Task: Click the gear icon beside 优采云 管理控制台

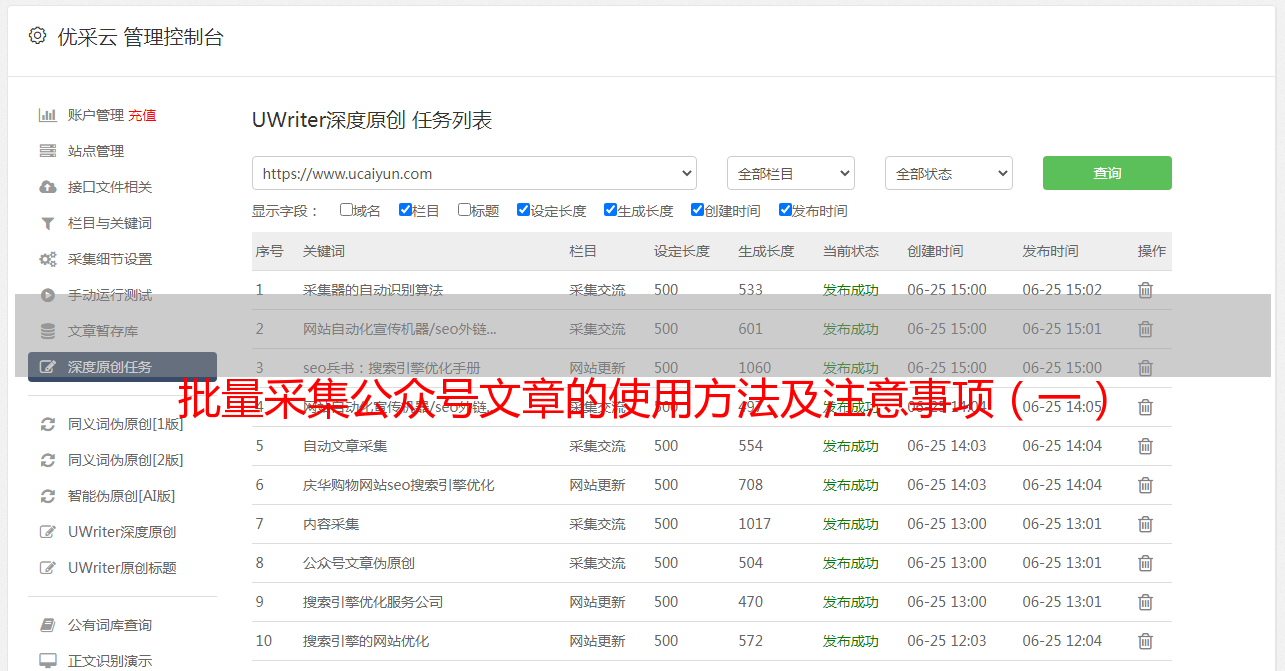Action: [x=37, y=36]
